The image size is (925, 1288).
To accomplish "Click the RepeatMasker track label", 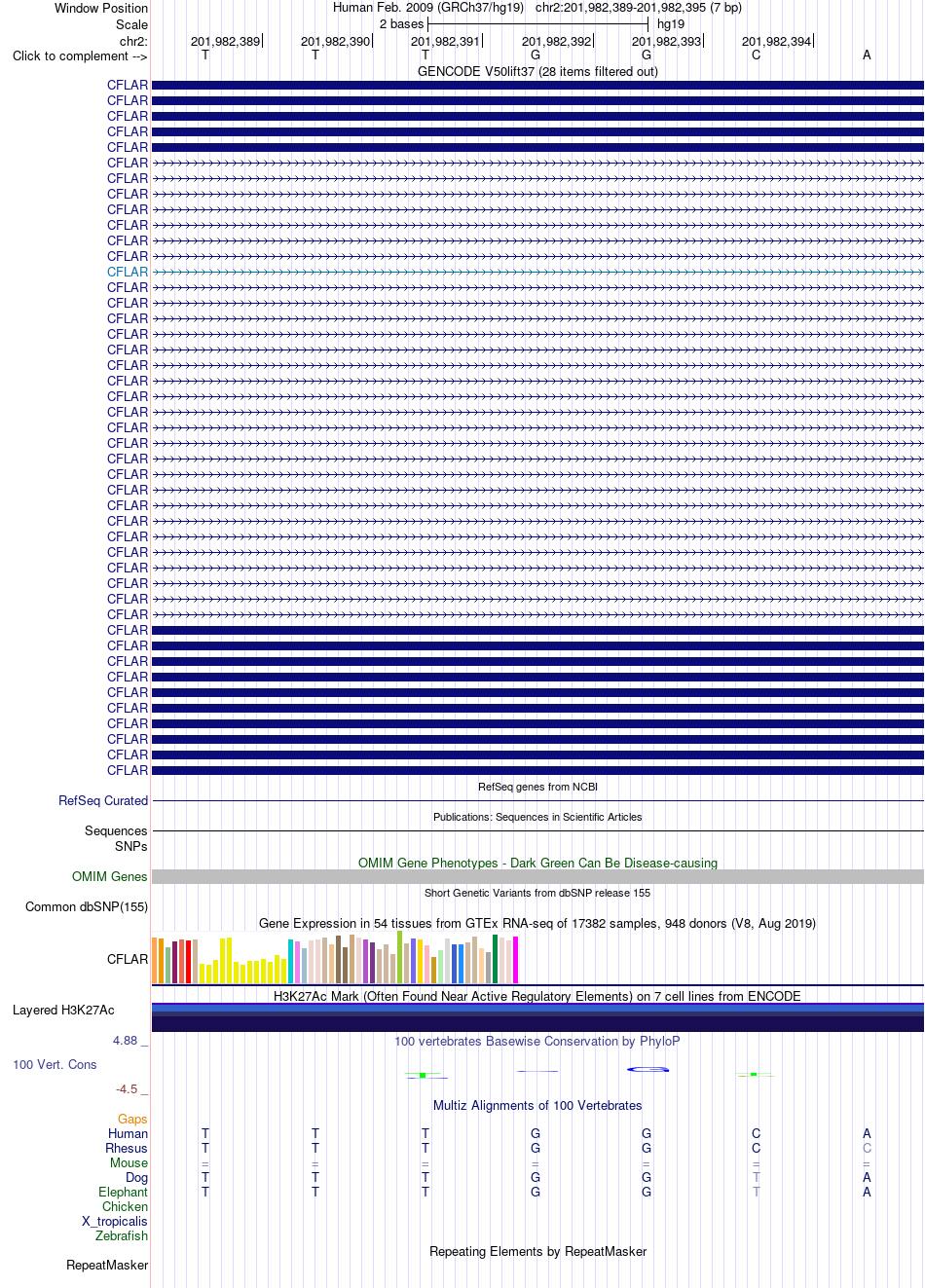I will tap(107, 1265).
